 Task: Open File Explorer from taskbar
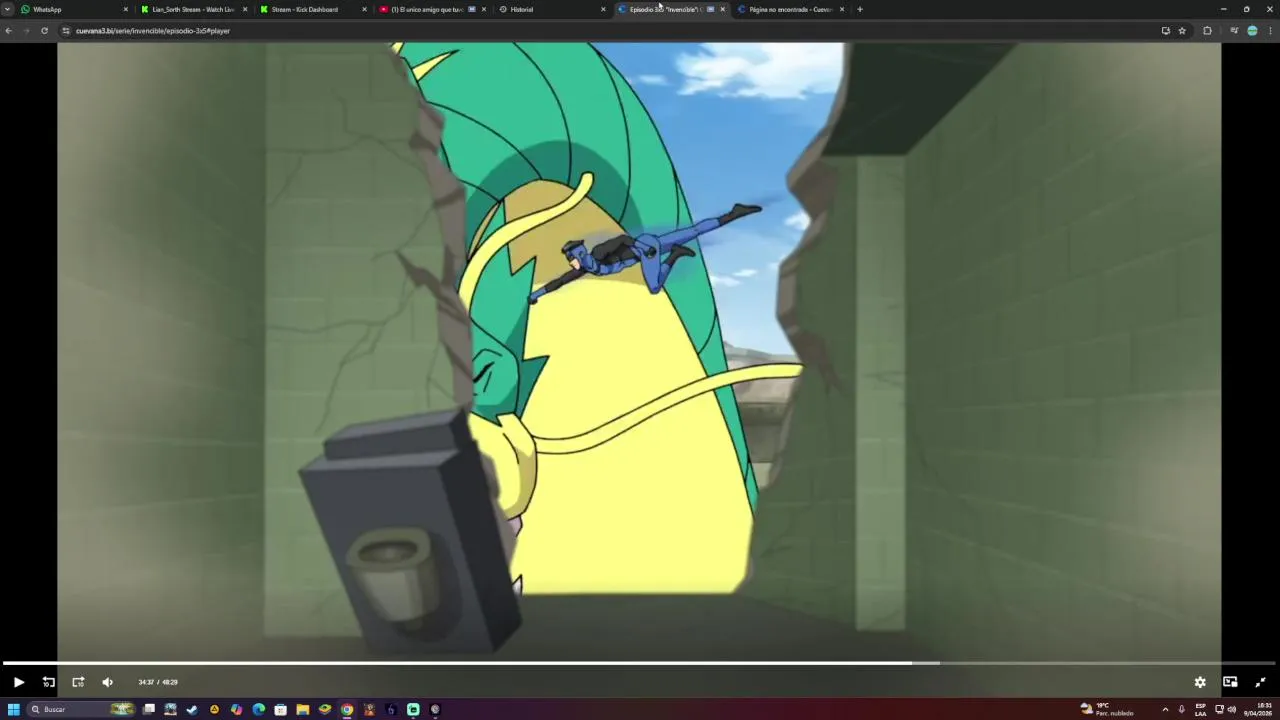point(303,709)
